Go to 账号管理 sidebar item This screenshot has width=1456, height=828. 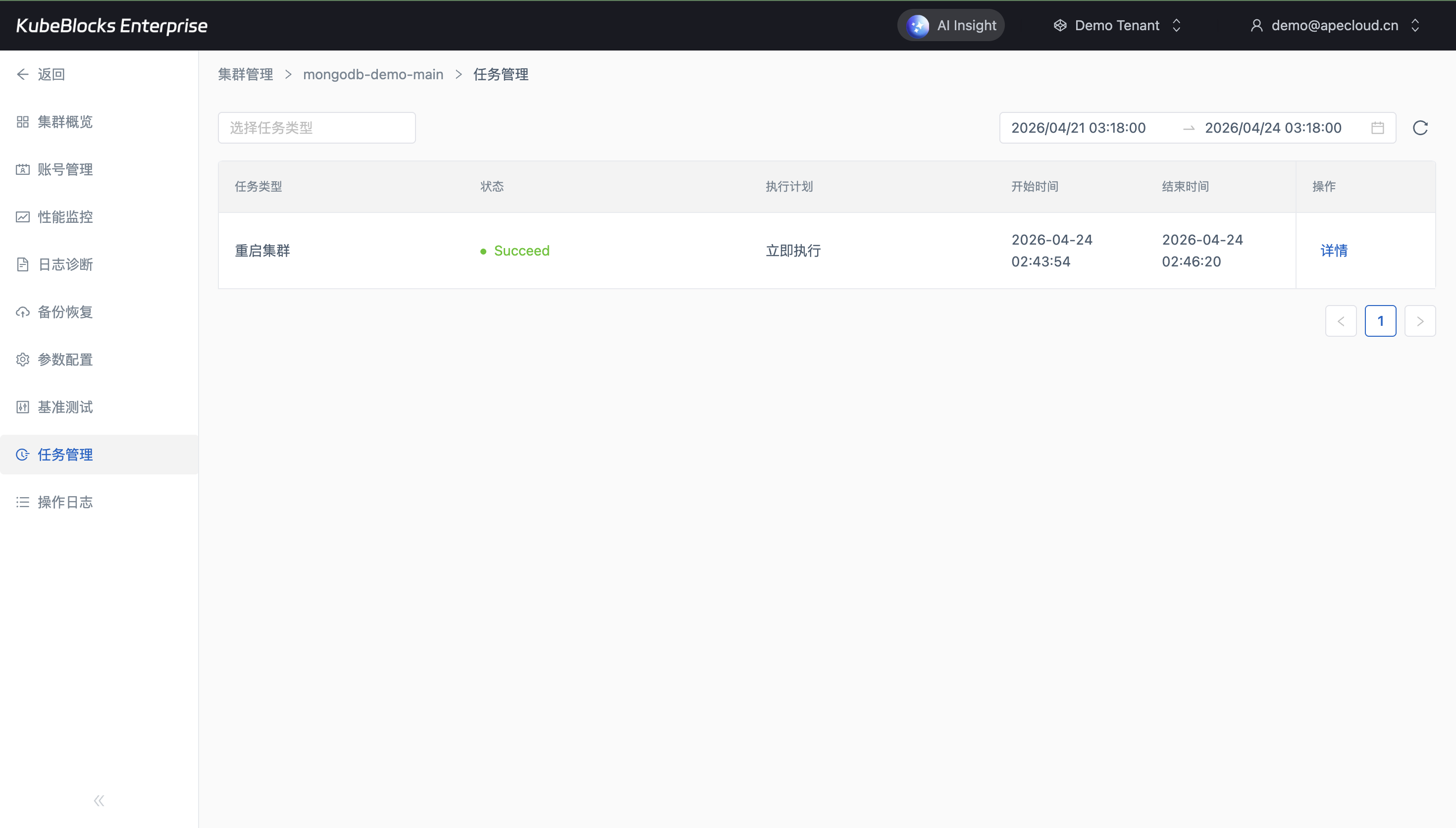(65, 169)
